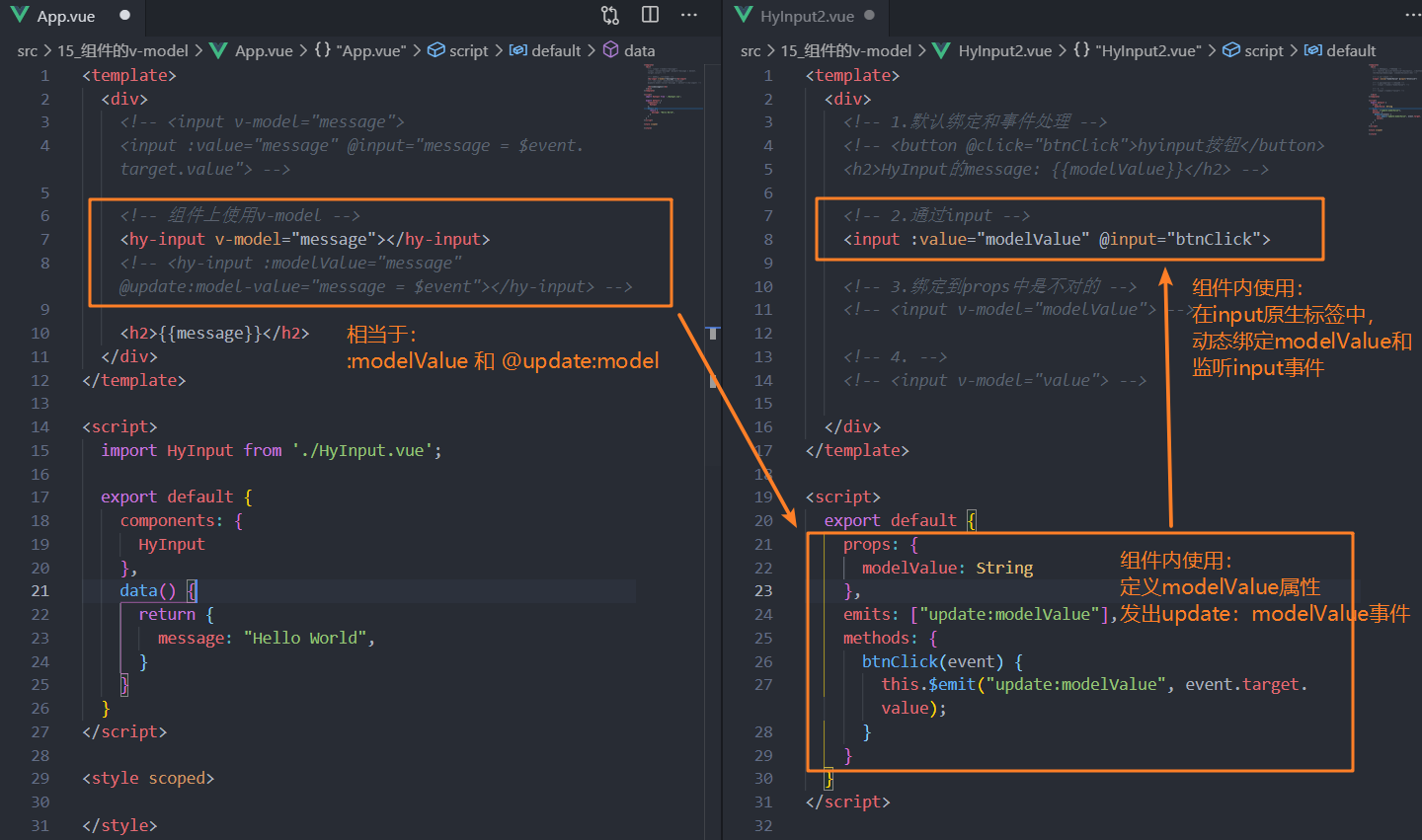The image size is (1422, 840).
Task: Open the src breadcrumb dropdown
Action: [x=28, y=50]
